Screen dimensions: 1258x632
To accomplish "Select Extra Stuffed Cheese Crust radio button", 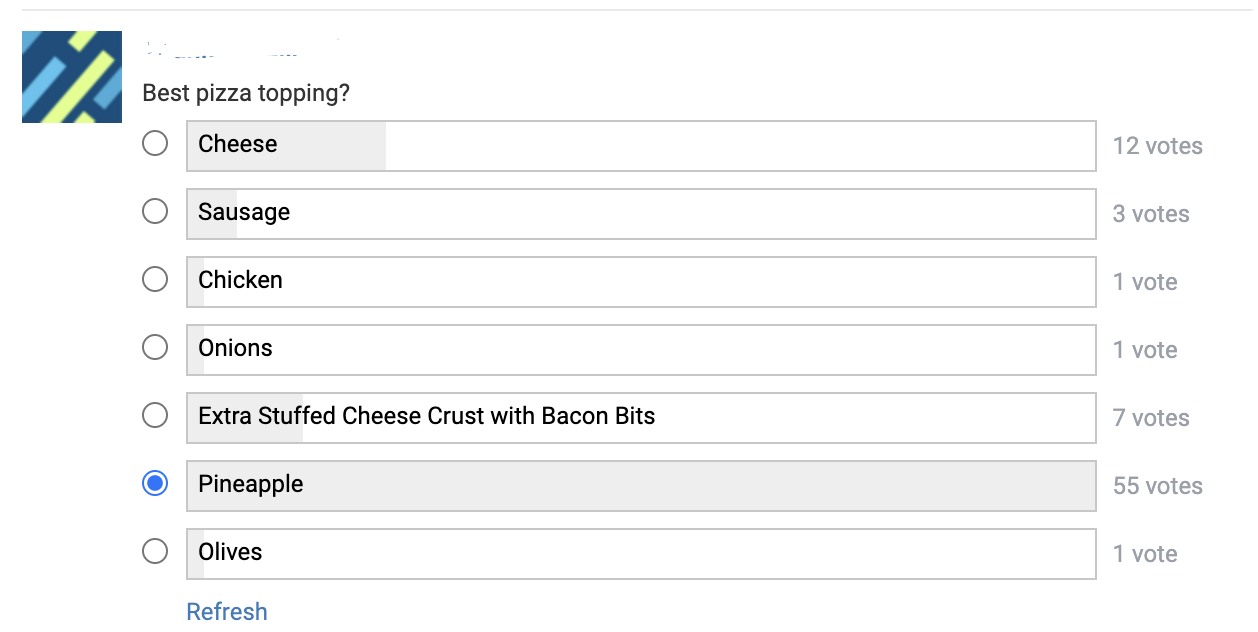I will coord(155,416).
